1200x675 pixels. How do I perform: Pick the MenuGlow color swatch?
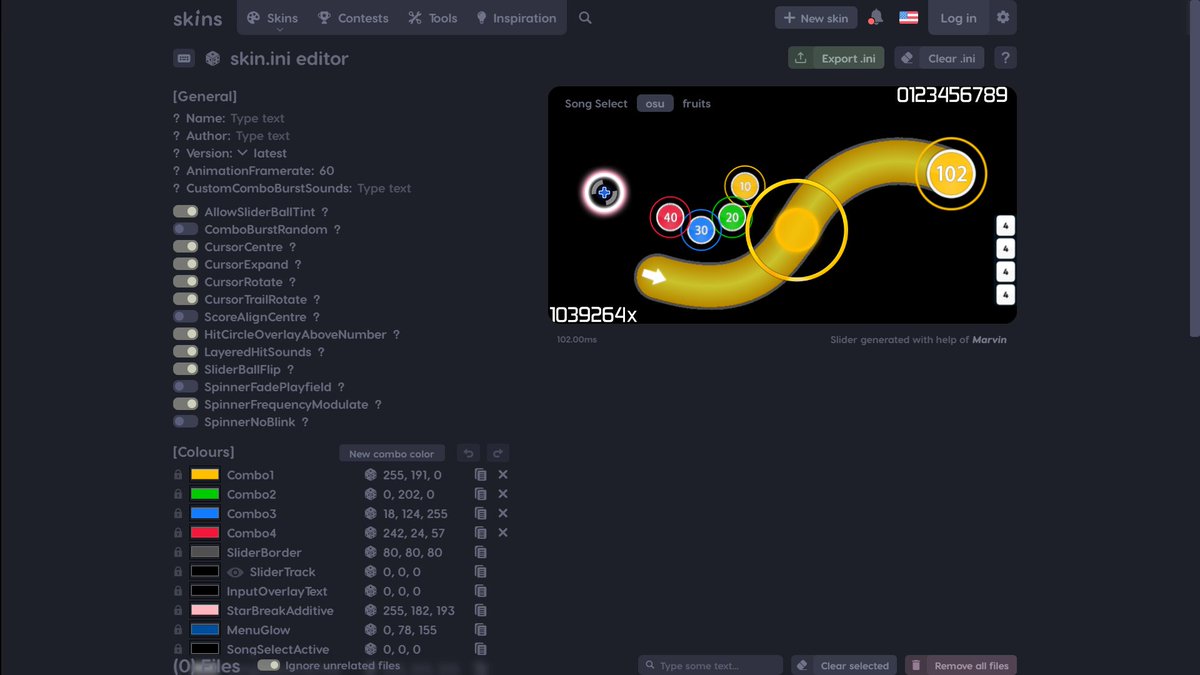click(x=203, y=630)
